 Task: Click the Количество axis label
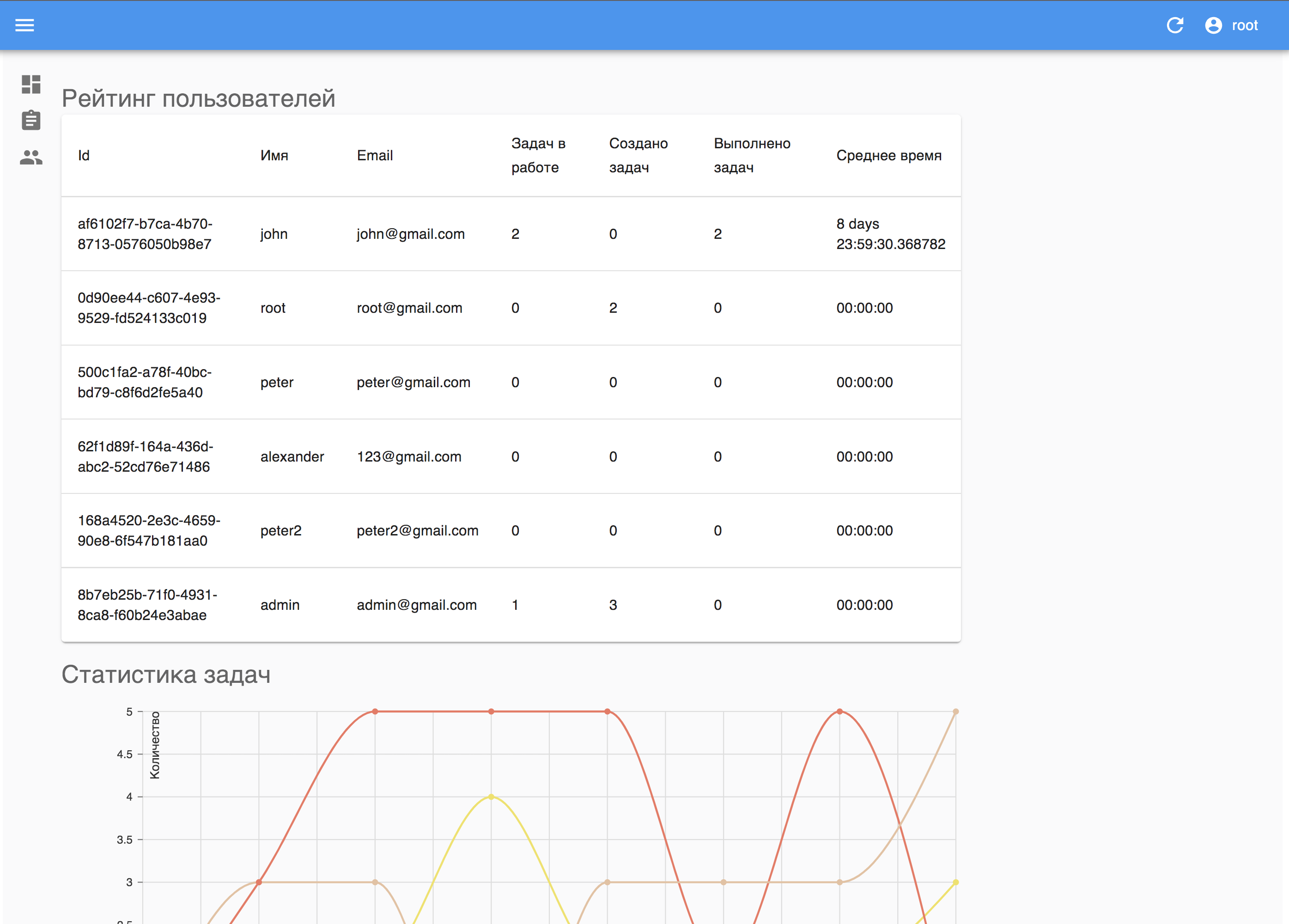155,745
